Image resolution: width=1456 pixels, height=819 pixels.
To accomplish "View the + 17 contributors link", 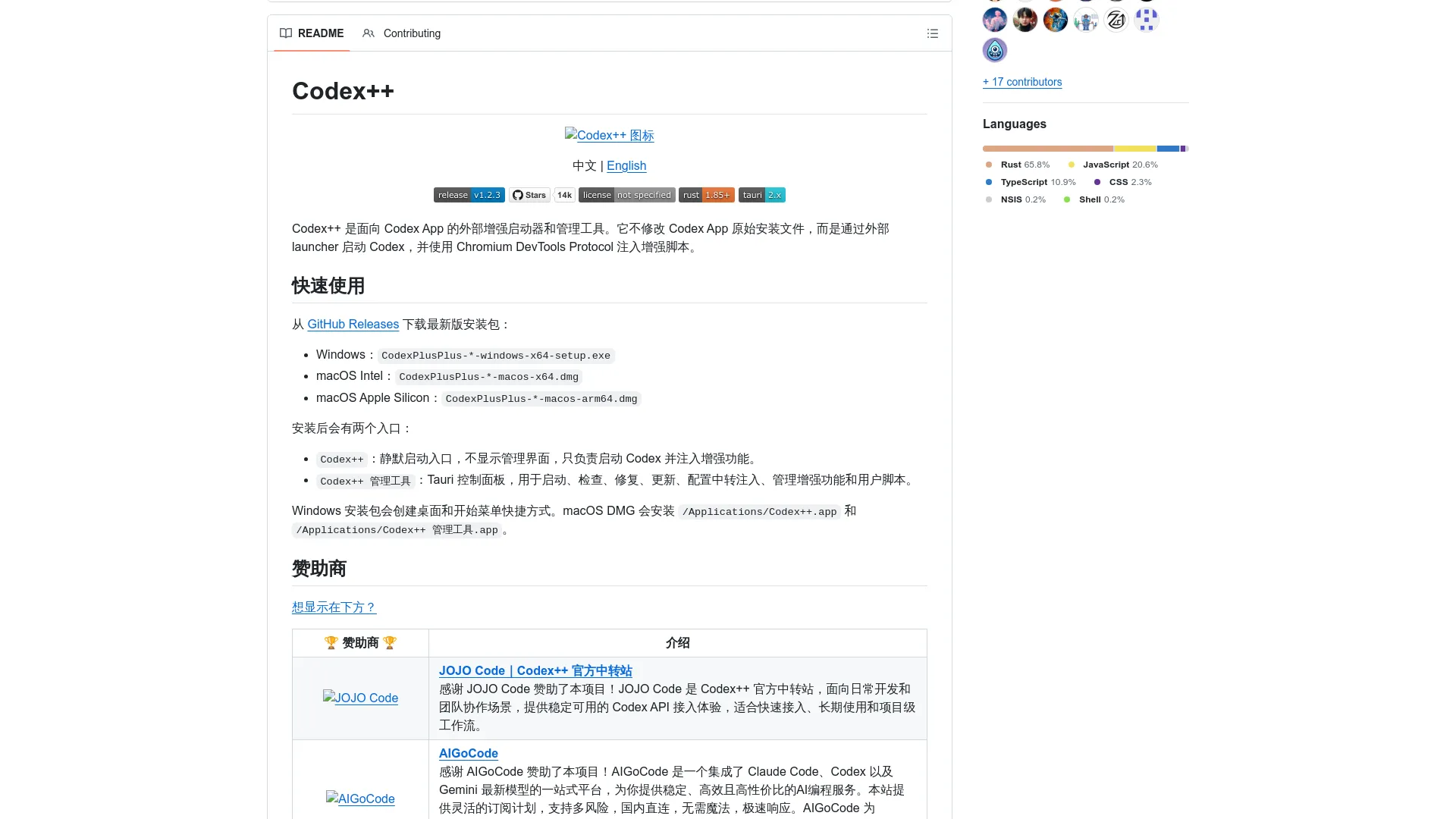I will point(1022,82).
